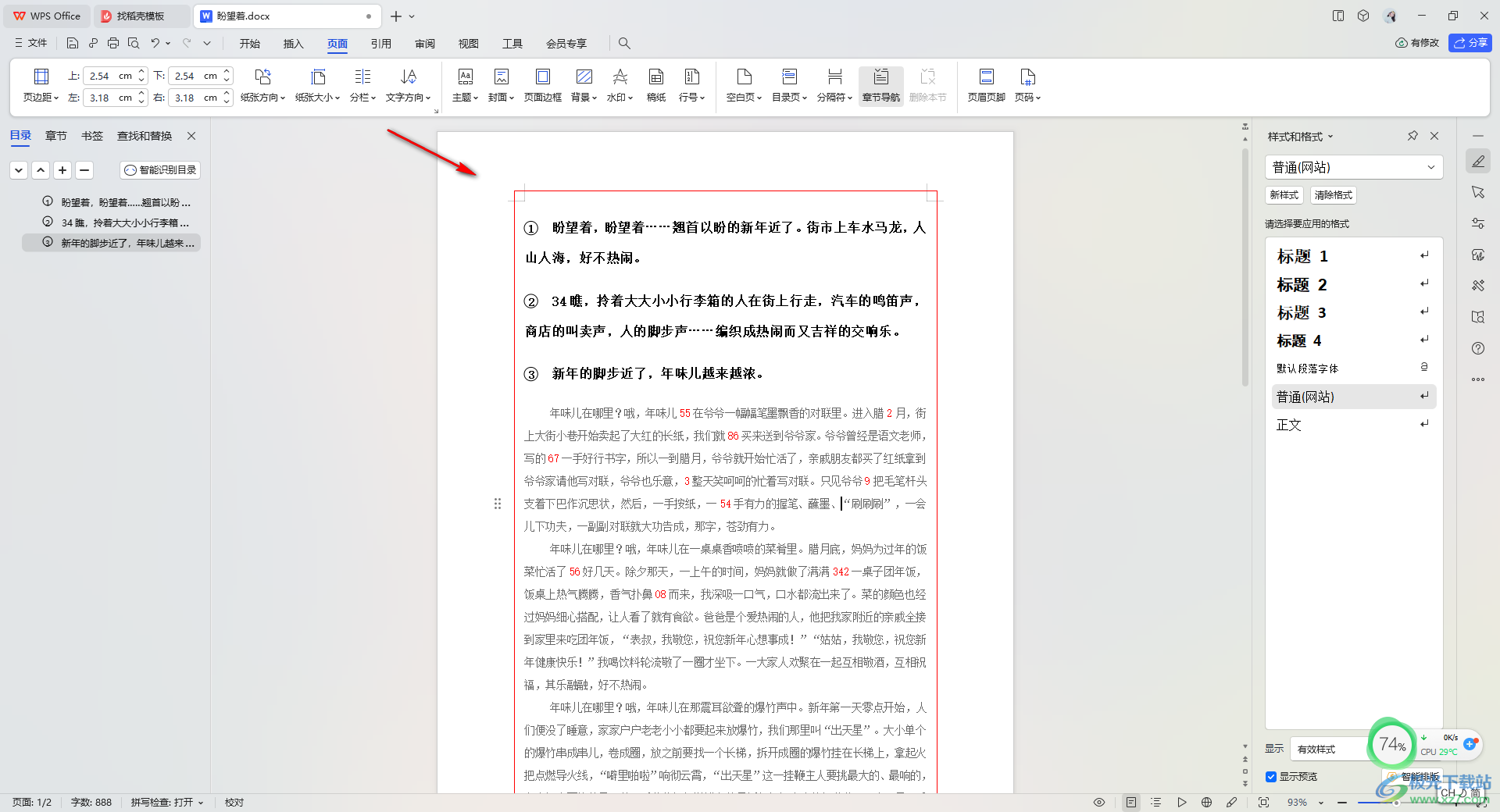Click the eye protection mode icon in status bar
The width and height of the screenshot is (1500, 812).
pos(1099,803)
